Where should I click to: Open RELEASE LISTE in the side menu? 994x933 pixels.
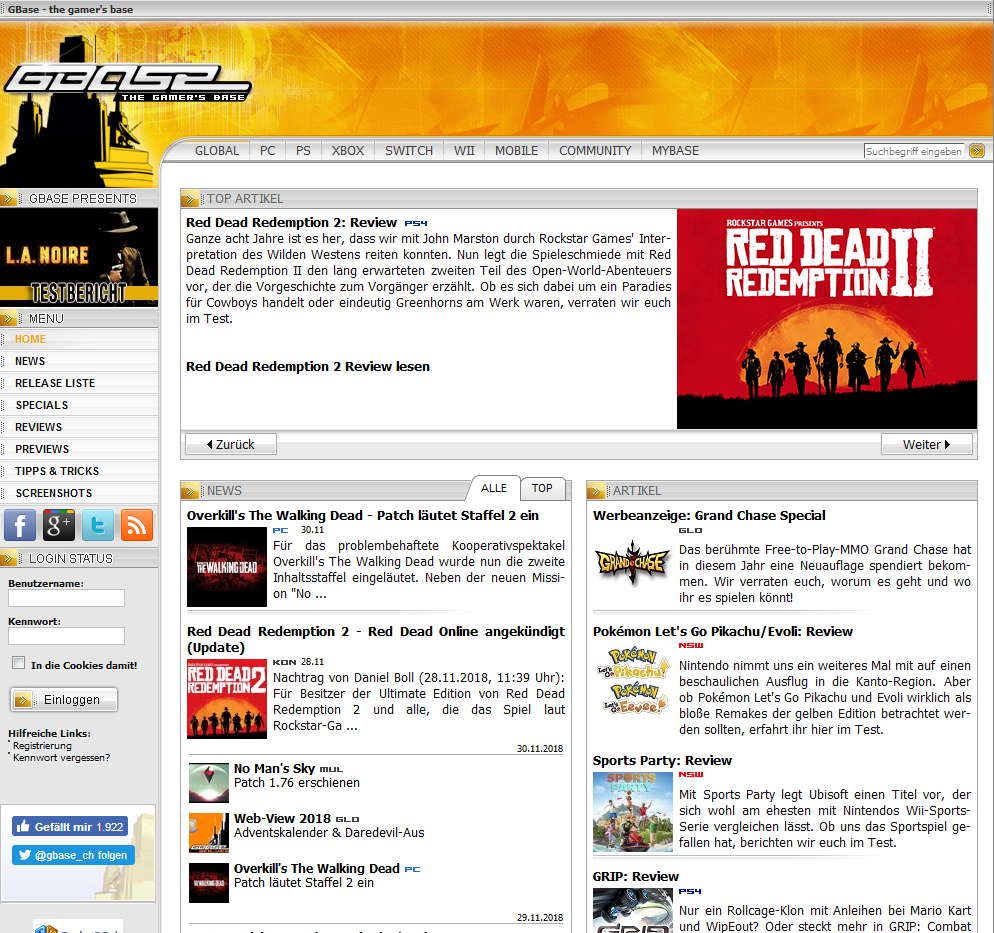point(79,383)
